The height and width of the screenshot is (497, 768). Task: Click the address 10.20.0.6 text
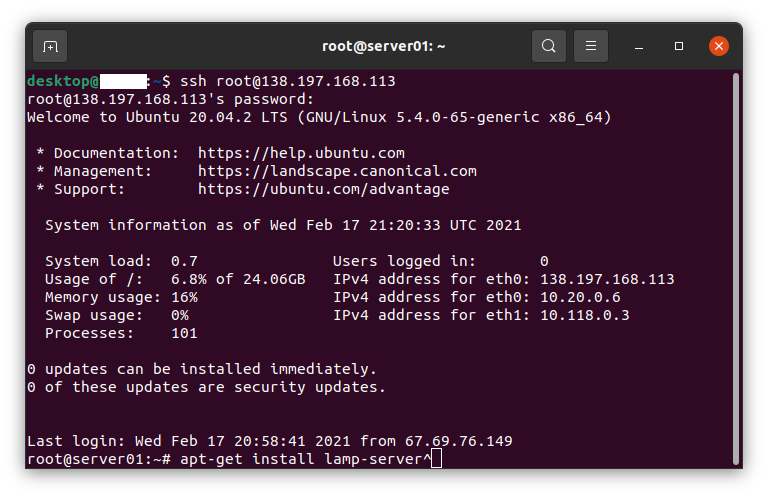click(x=580, y=297)
